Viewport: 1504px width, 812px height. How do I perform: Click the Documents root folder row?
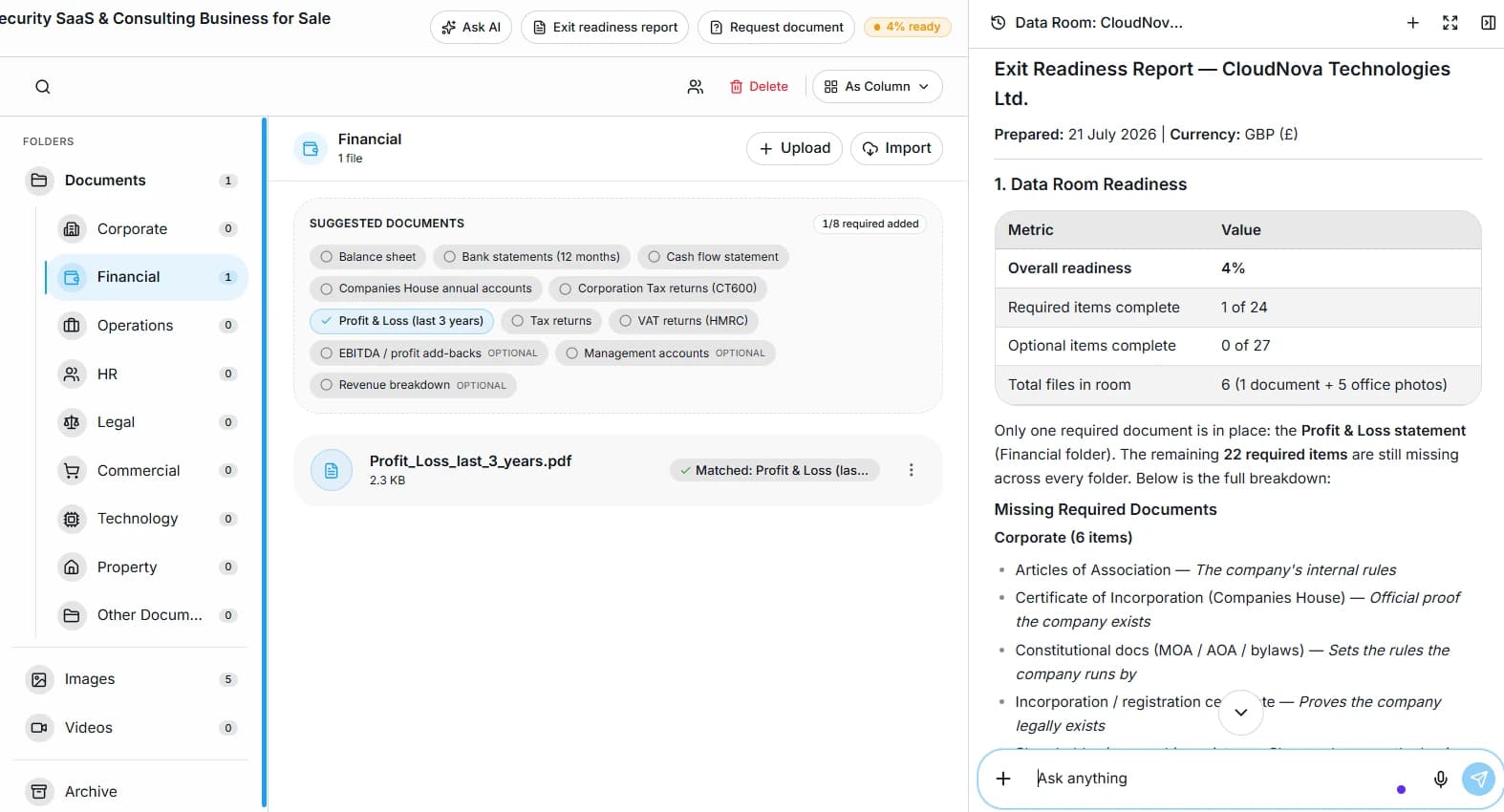click(131, 181)
